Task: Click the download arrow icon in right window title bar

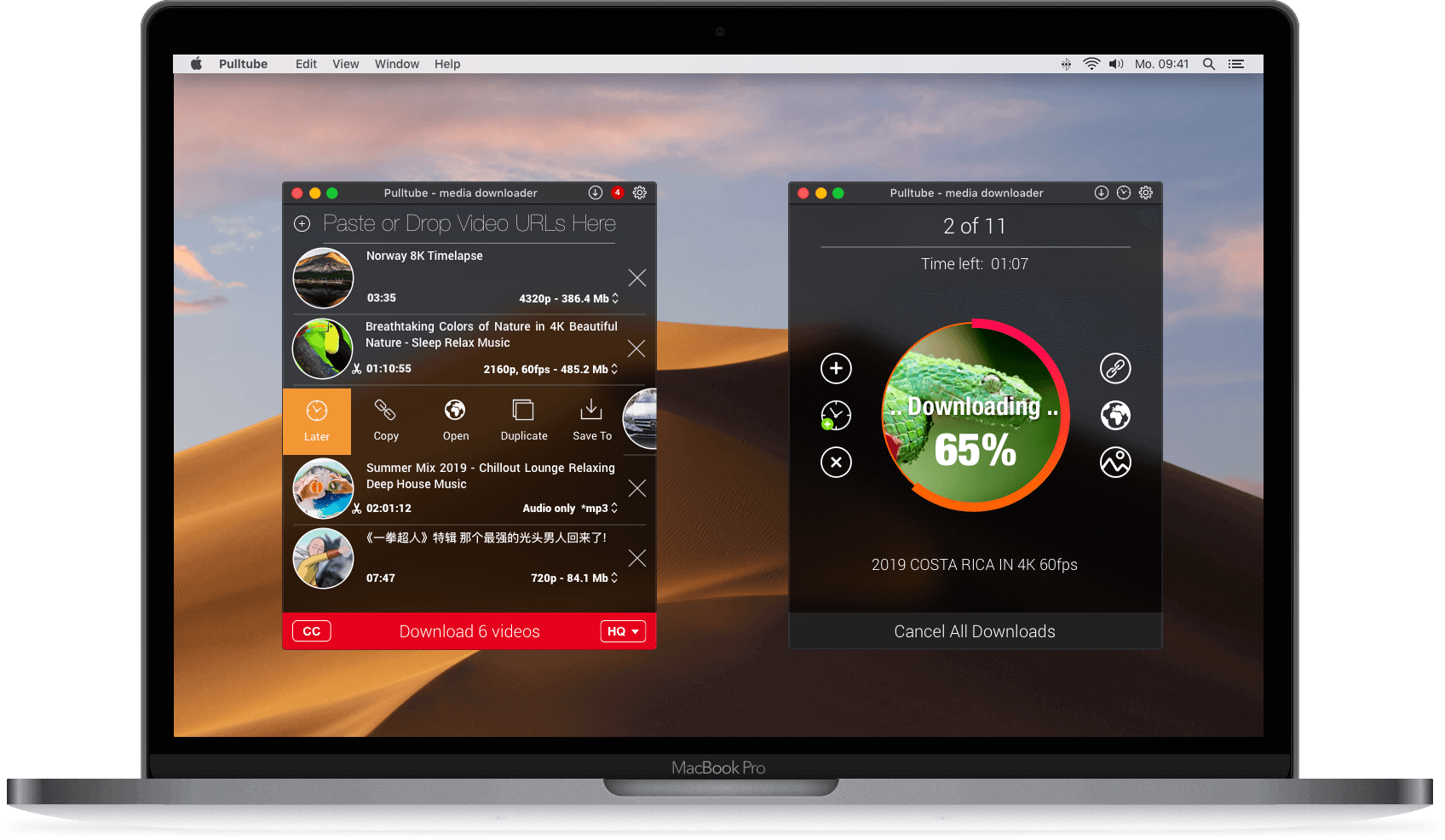Action: [1102, 193]
